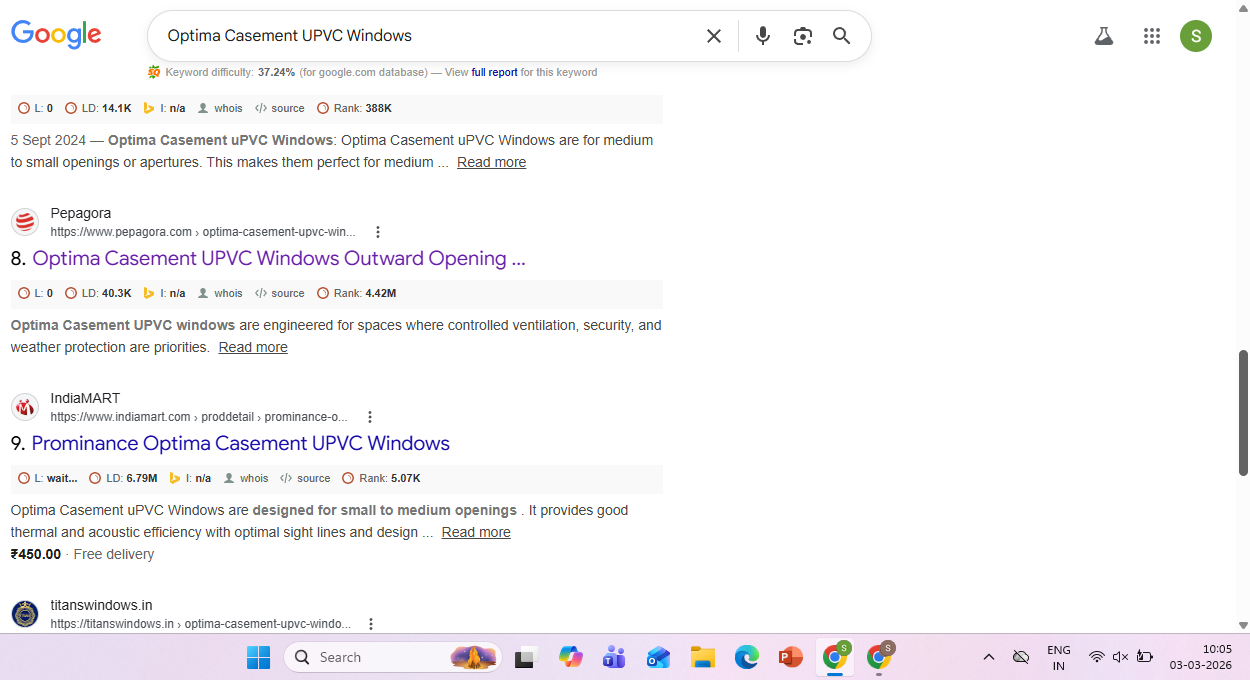Open File Explorer from taskbar
This screenshot has width=1250, height=680.
tap(703, 657)
